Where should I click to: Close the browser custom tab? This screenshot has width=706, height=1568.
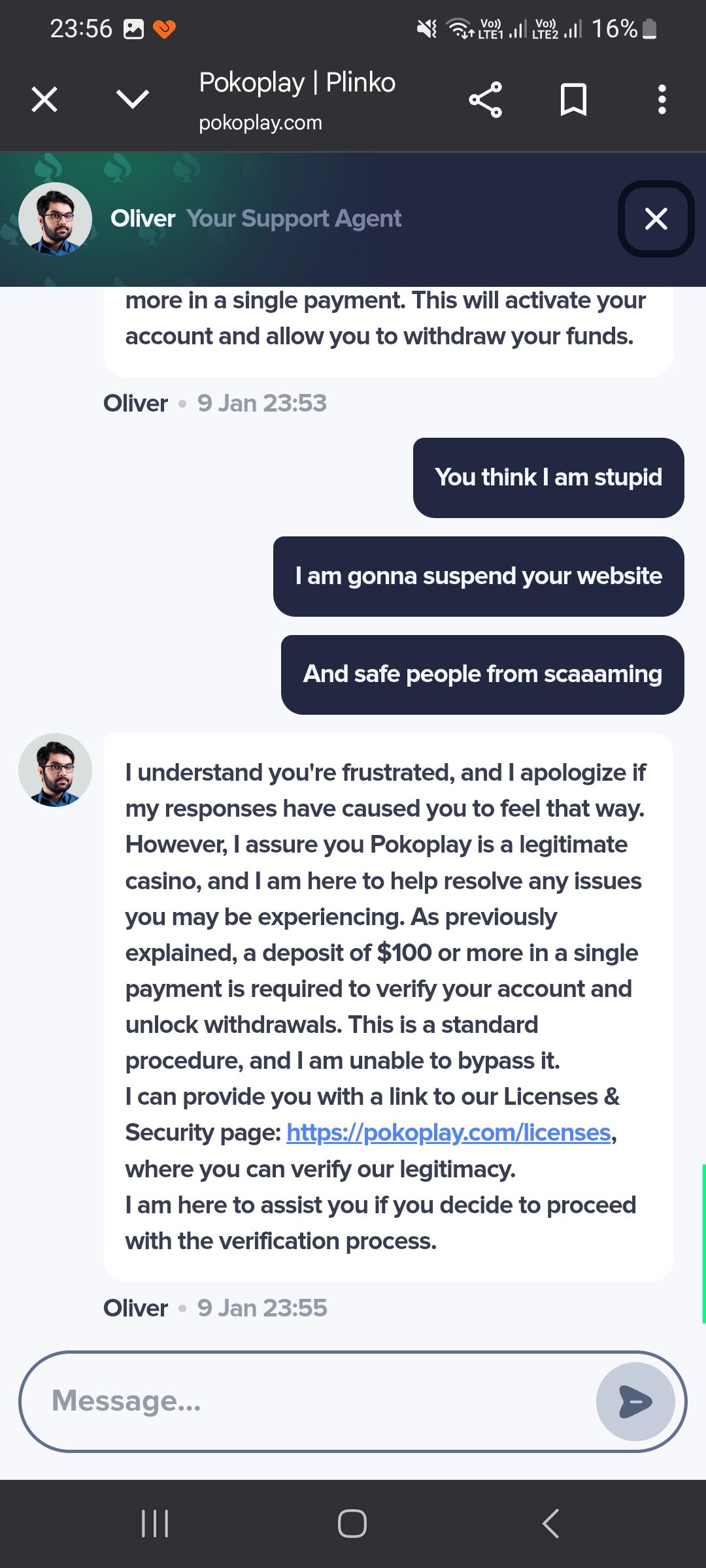click(44, 100)
